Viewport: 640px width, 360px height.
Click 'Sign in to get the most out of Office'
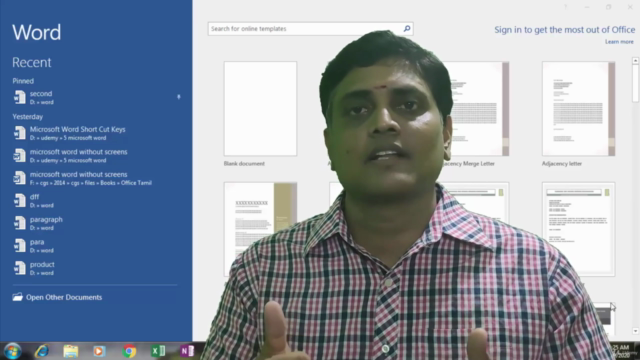pyautogui.click(x=564, y=30)
